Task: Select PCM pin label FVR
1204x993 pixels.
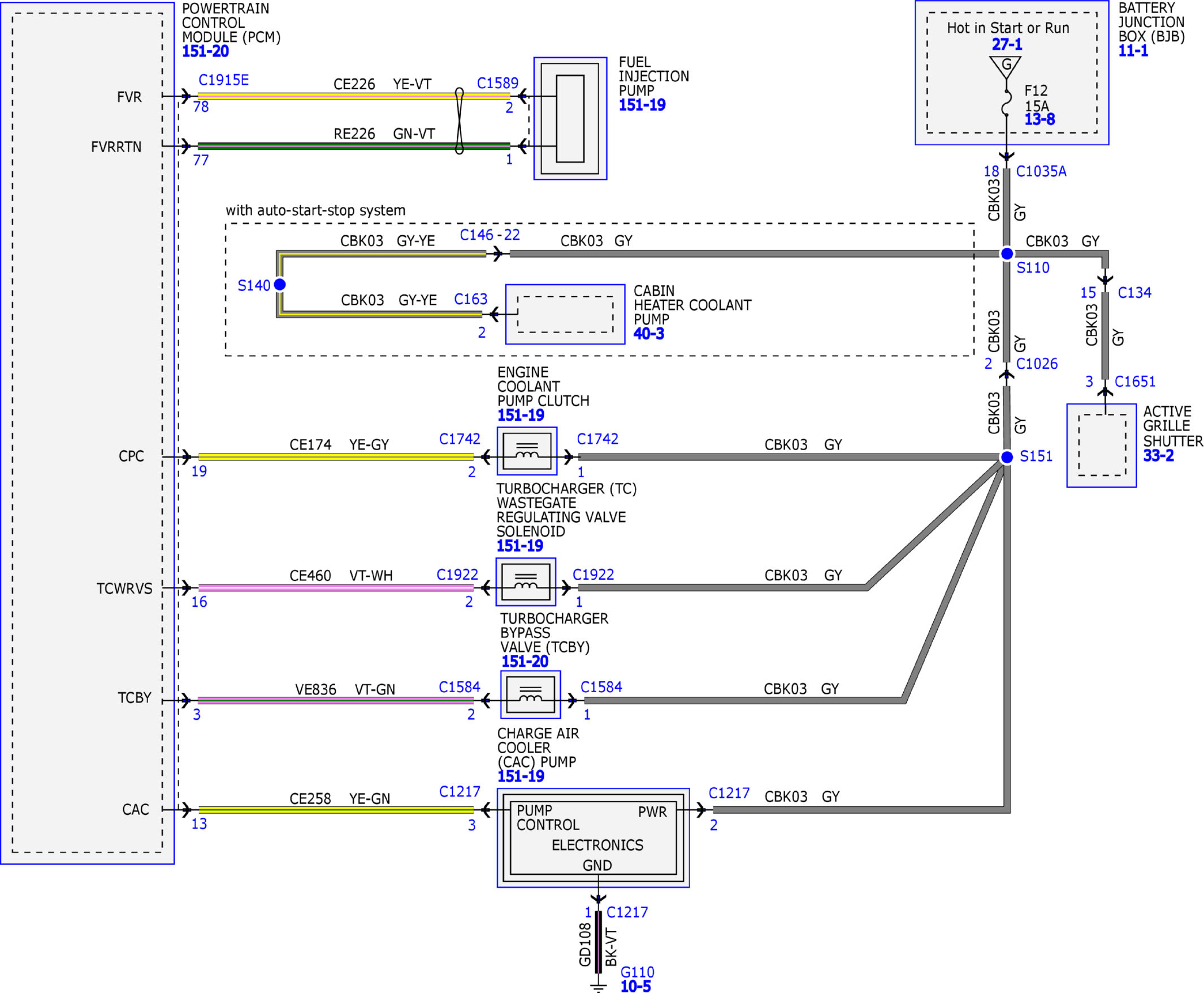Action: pos(129,97)
